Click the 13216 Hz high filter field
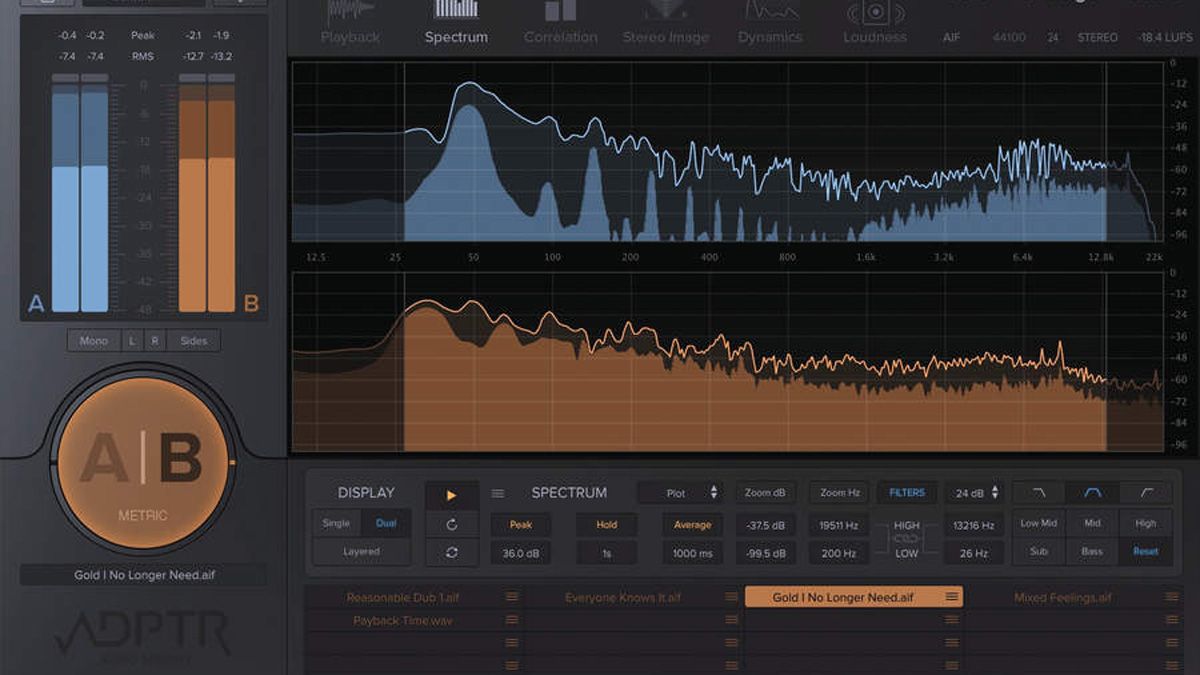Viewport: 1200px width, 675px height. [x=973, y=524]
